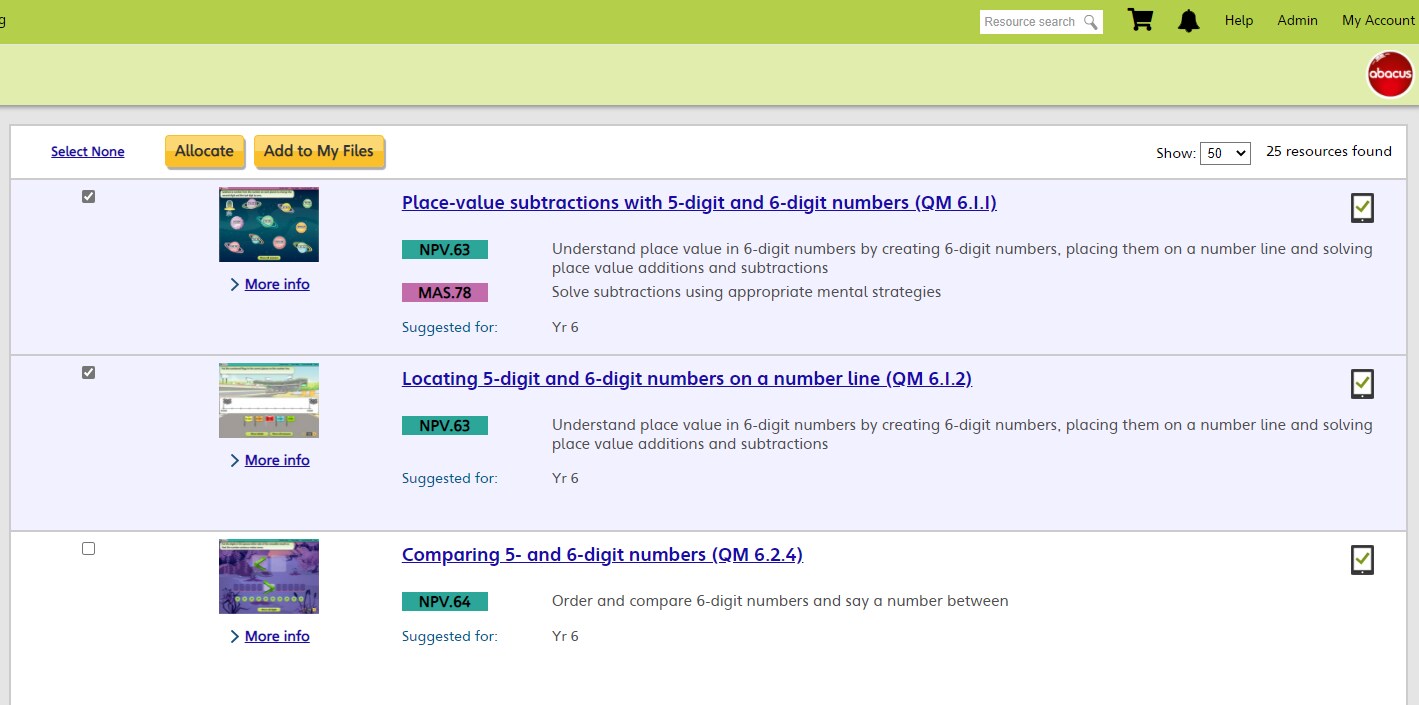This screenshot has width=1419, height=705.
Task: Open the Place-value subtractions resource thumbnail
Action: click(x=269, y=225)
